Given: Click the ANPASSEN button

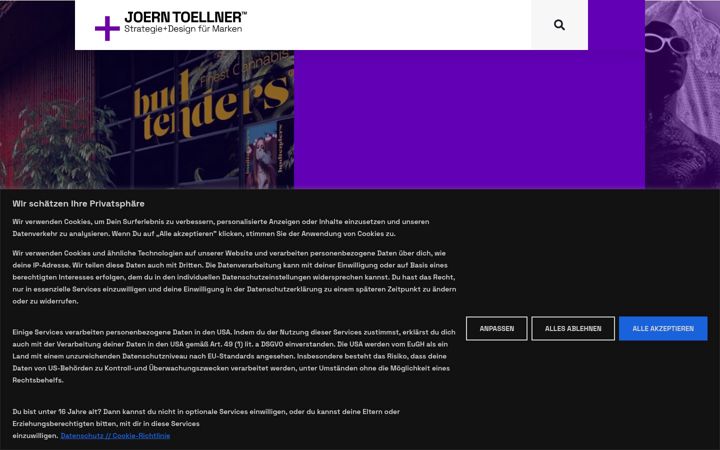Looking at the screenshot, I should click(496, 328).
